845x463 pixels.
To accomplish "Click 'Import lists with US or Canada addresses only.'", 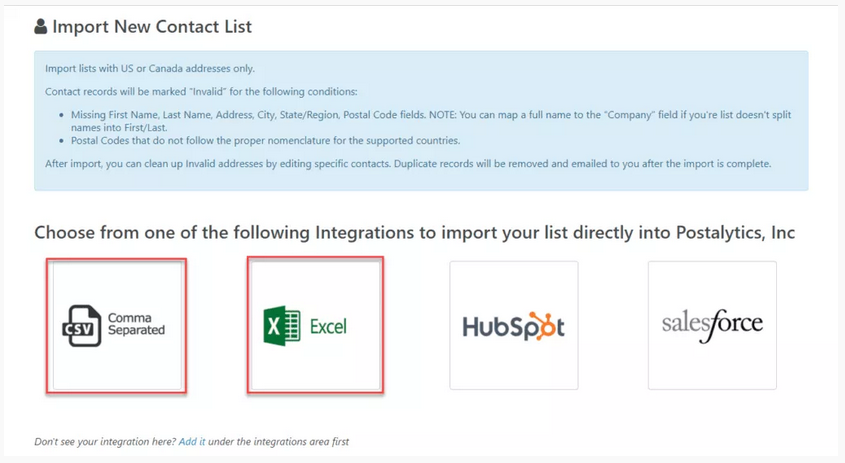I will coord(150,68).
